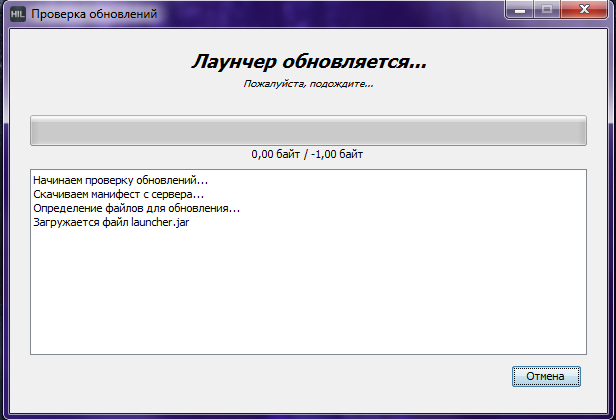Click the '0,00 байт / -1,00 байт' counter

coord(308,155)
